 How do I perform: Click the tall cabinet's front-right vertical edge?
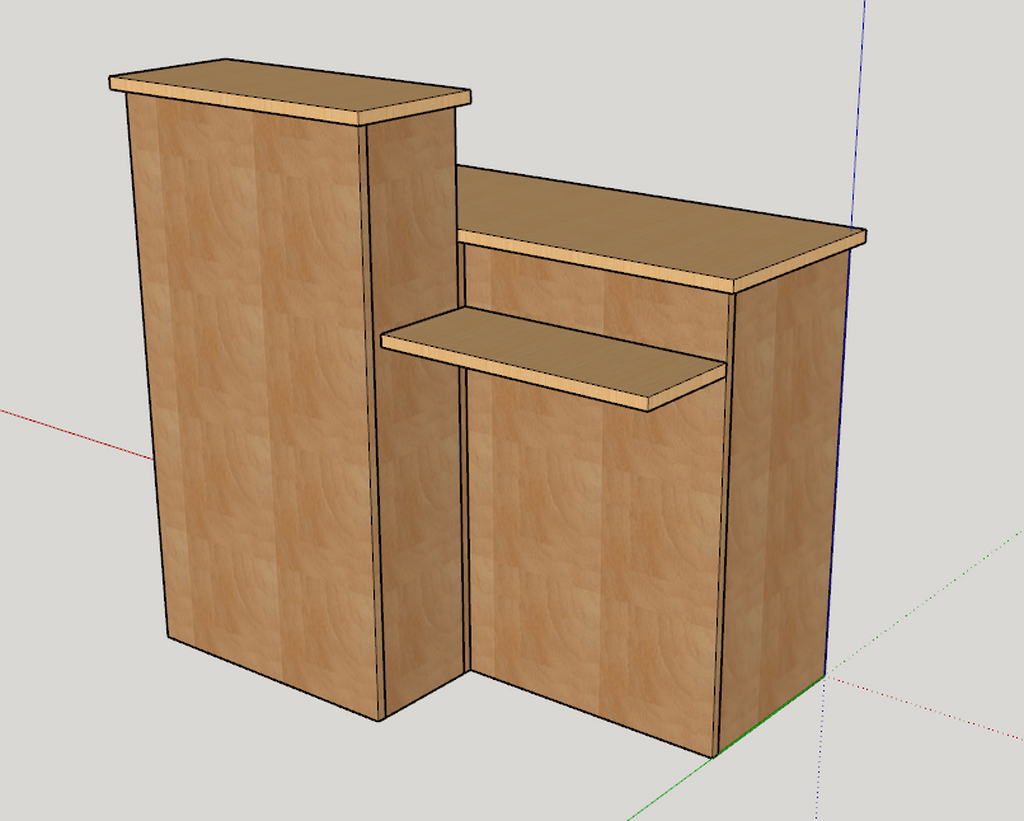point(371,420)
